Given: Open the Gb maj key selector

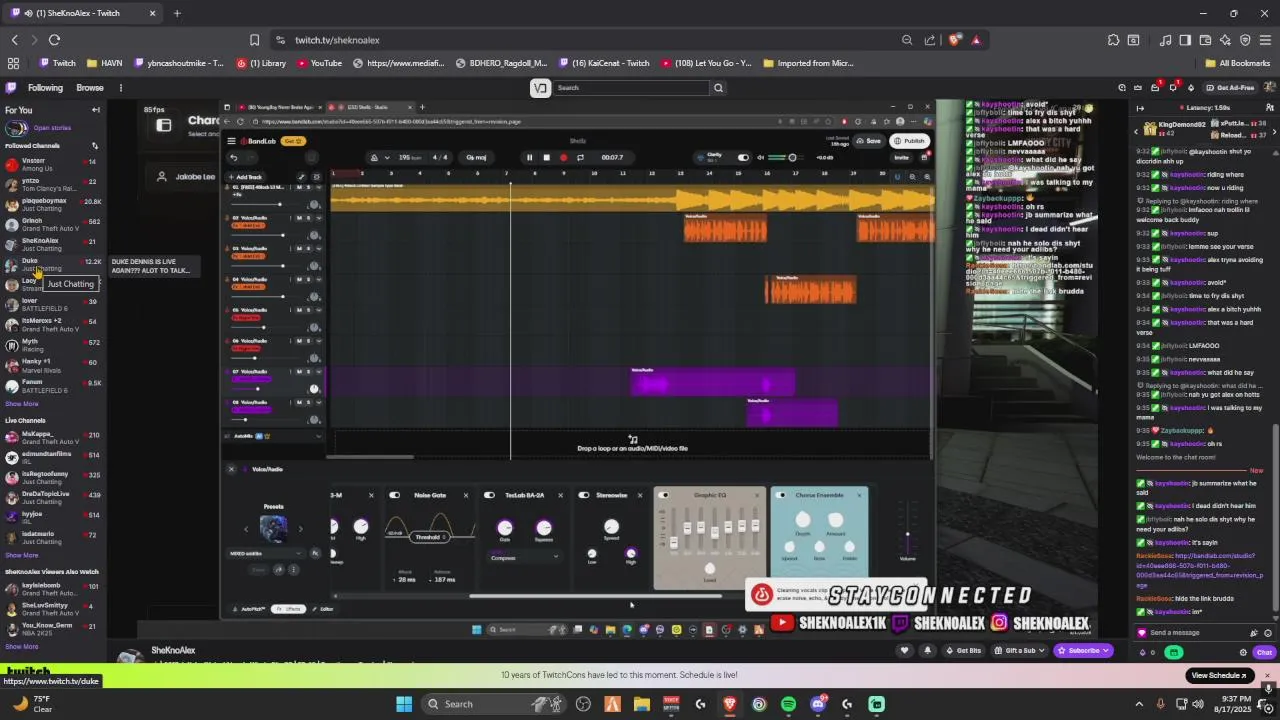Looking at the screenshot, I should [477, 157].
